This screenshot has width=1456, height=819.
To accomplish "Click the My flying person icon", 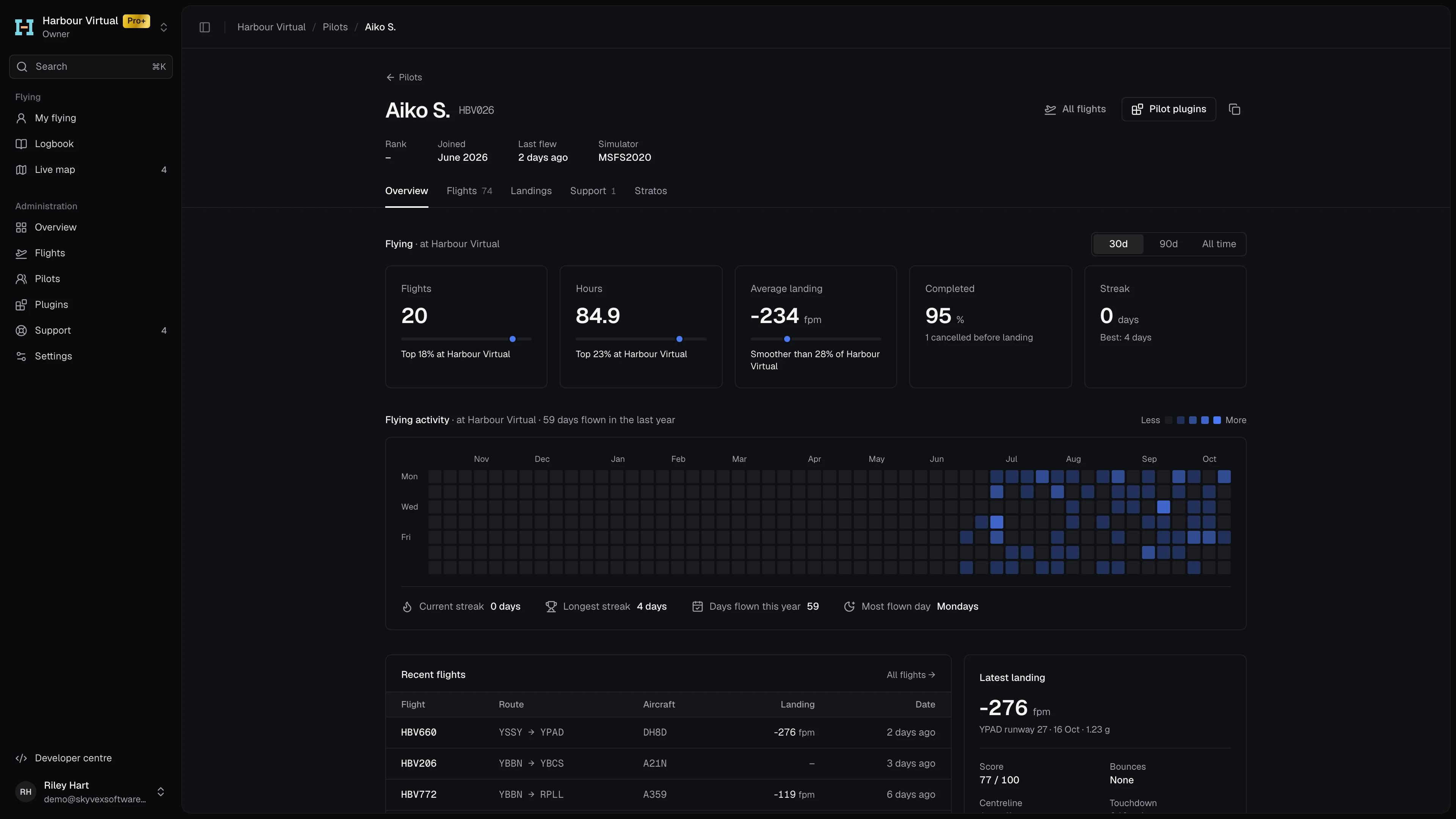I will 22,118.
